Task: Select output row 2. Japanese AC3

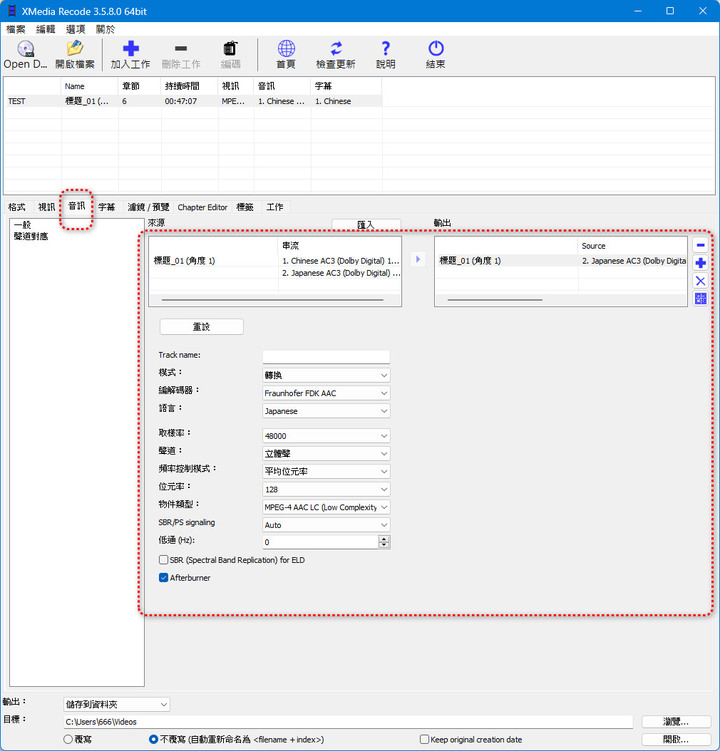Action: (x=561, y=261)
